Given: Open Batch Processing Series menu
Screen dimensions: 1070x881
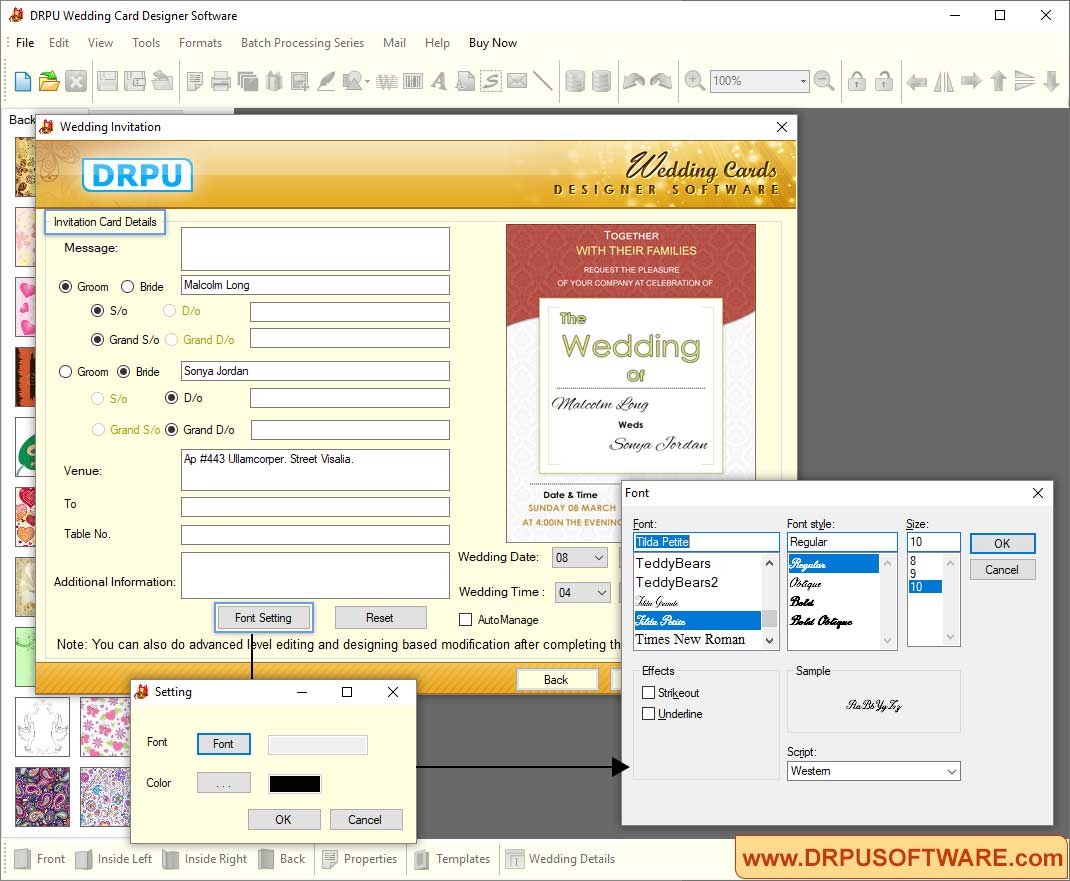Looking at the screenshot, I should coord(302,43).
